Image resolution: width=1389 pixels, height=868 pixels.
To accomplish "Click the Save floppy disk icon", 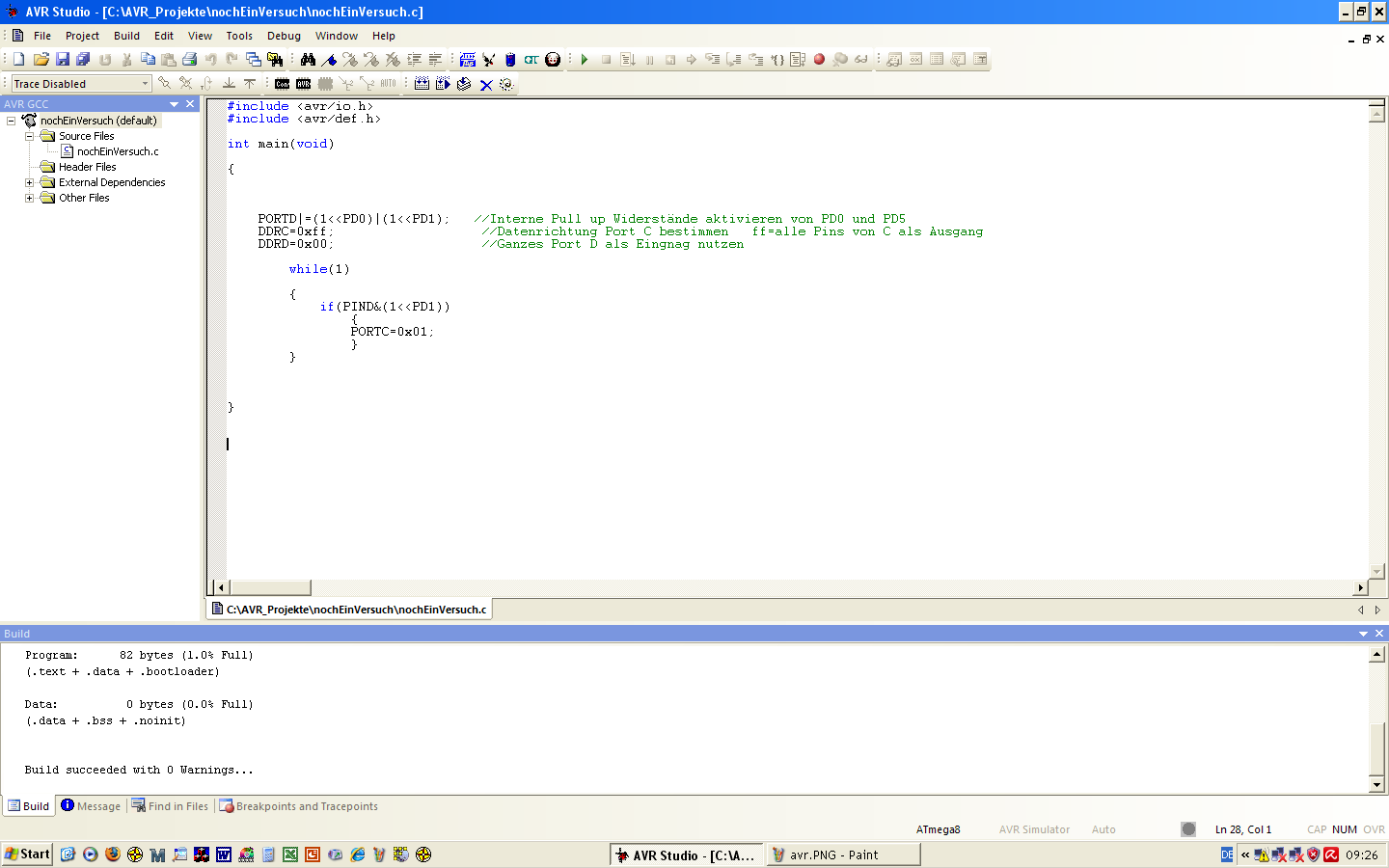I will (63, 60).
